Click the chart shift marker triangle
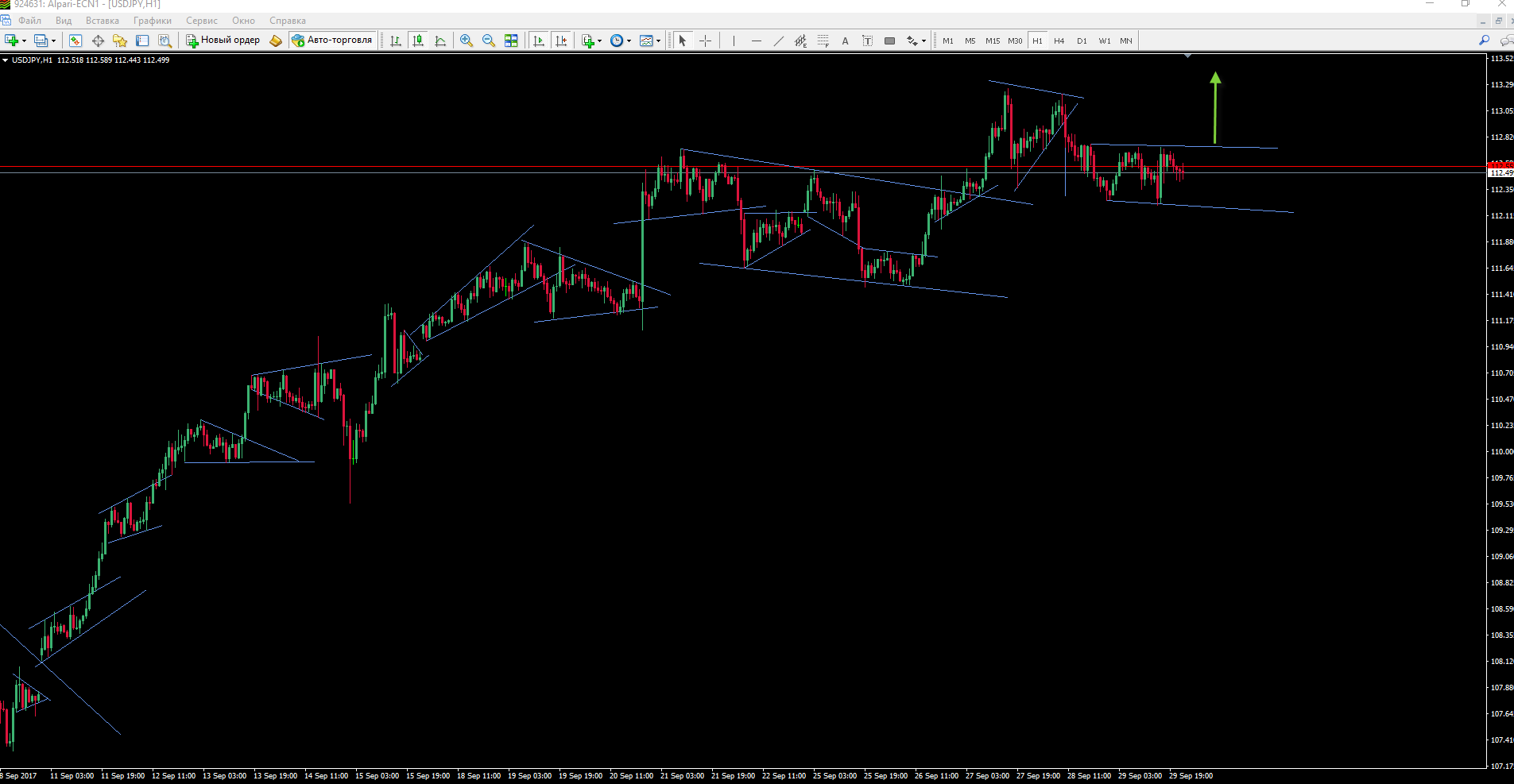The width and height of the screenshot is (1514, 784). 1187,56
